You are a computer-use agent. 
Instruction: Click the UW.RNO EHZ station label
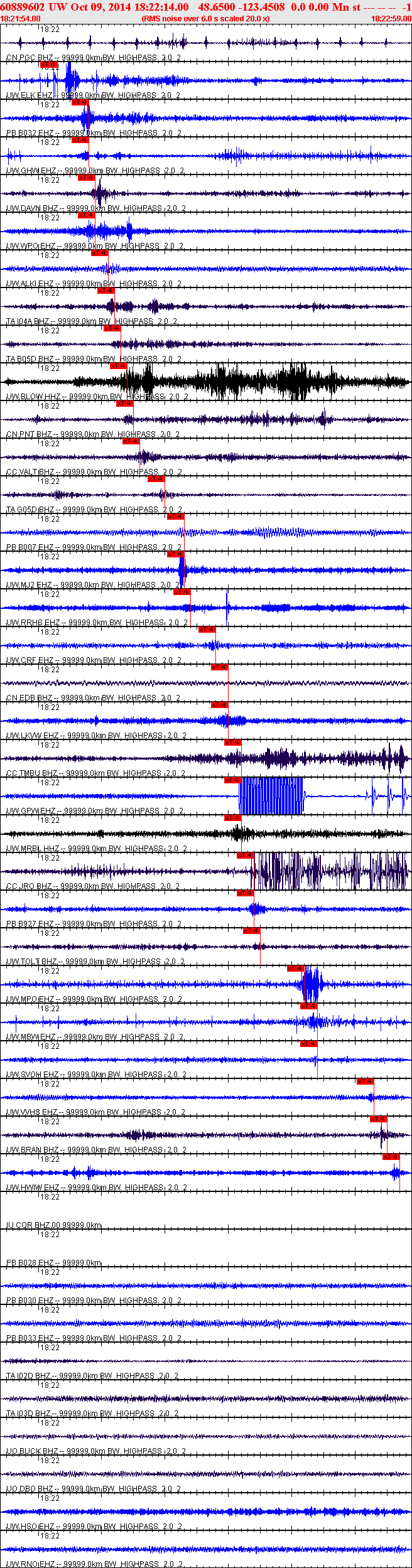click(30, 1564)
